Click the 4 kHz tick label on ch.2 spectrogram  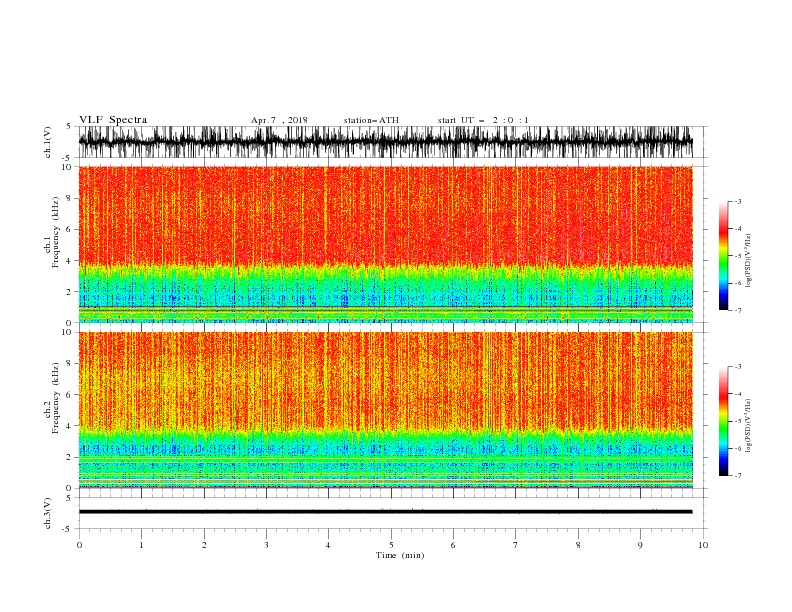coord(69,426)
